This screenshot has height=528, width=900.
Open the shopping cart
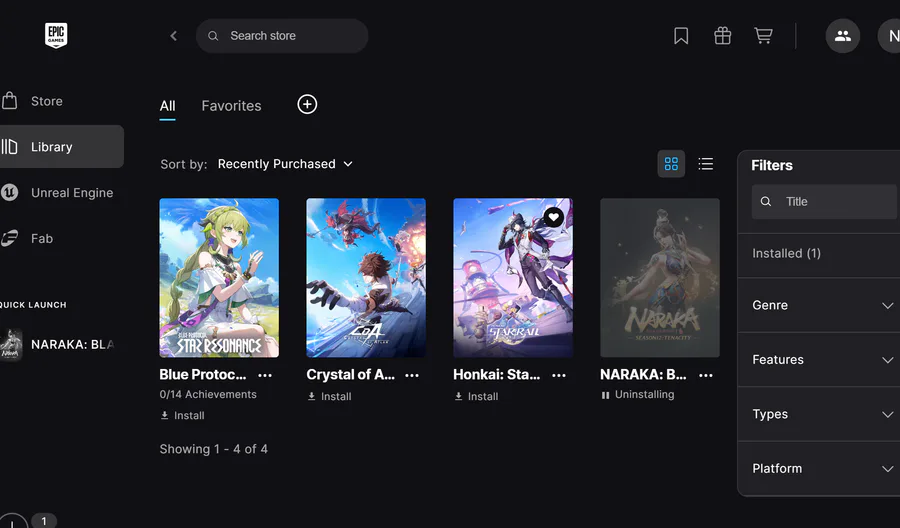click(x=763, y=36)
